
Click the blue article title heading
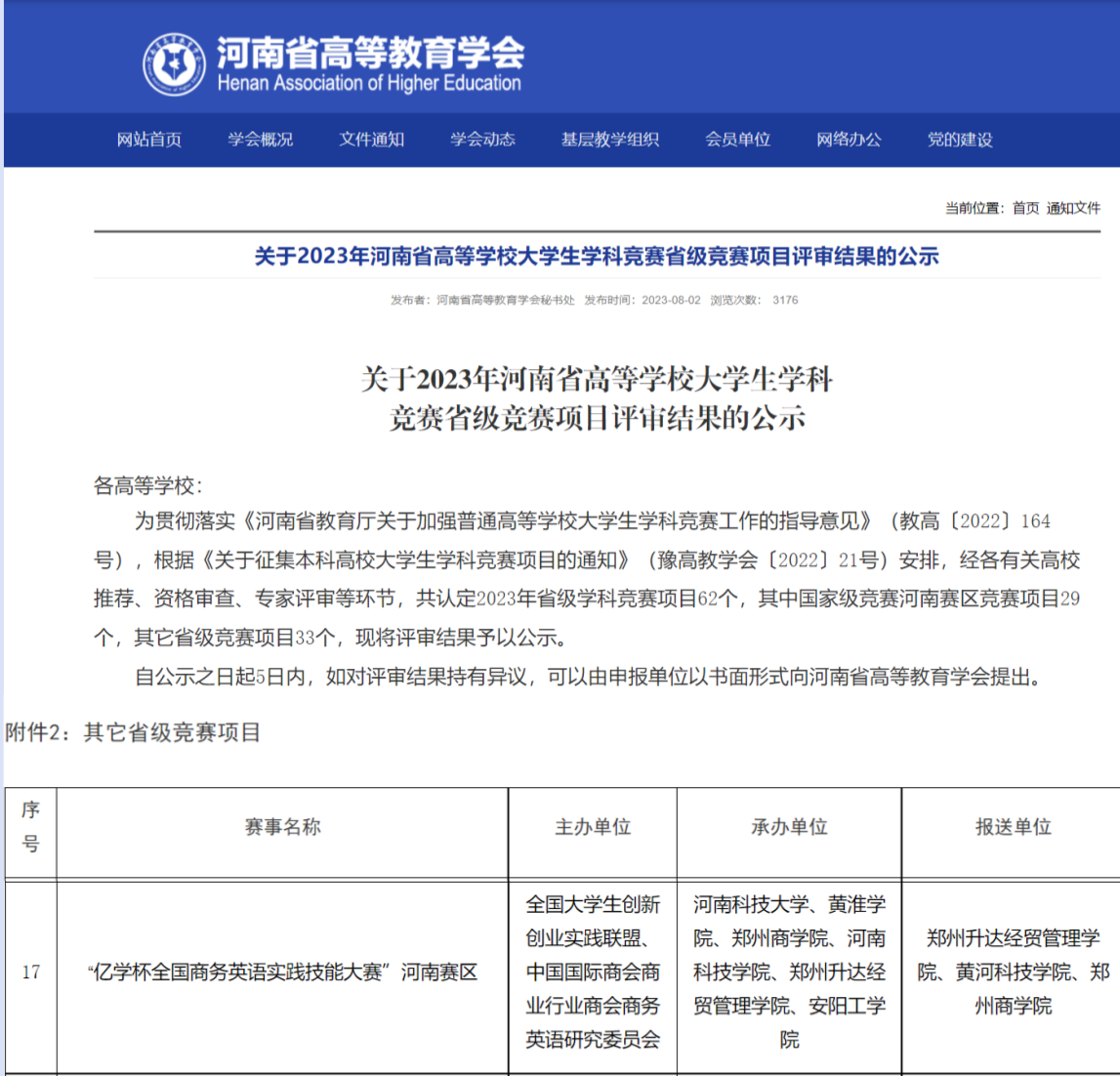coord(597,257)
